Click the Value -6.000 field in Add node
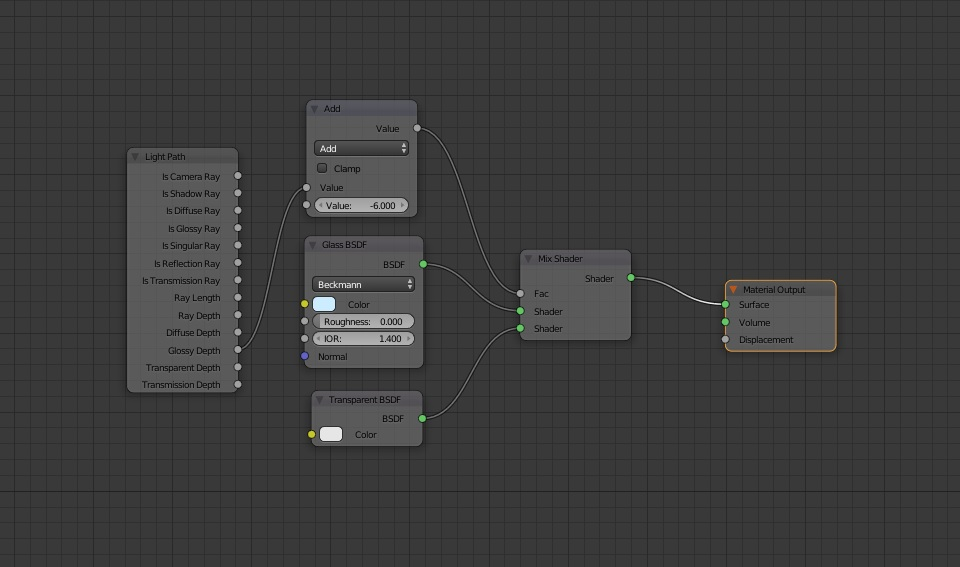 click(361, 205)
